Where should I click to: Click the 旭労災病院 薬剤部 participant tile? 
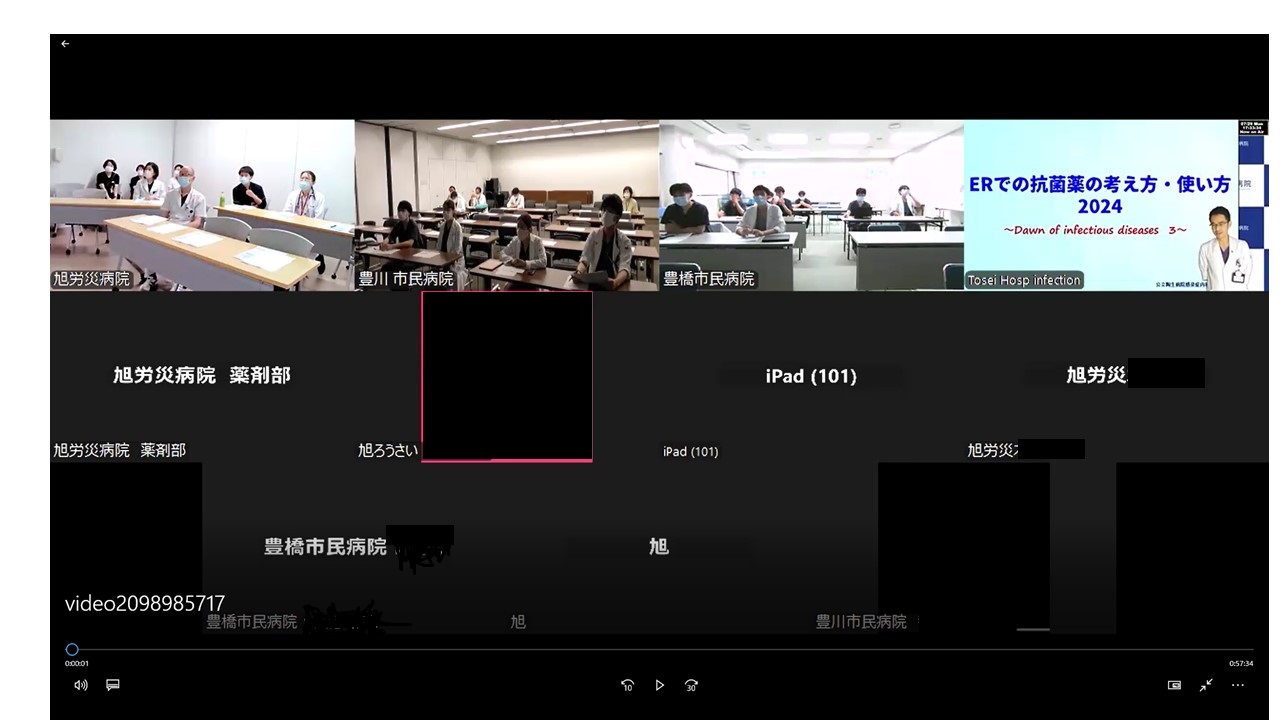[x=202, y=376]
